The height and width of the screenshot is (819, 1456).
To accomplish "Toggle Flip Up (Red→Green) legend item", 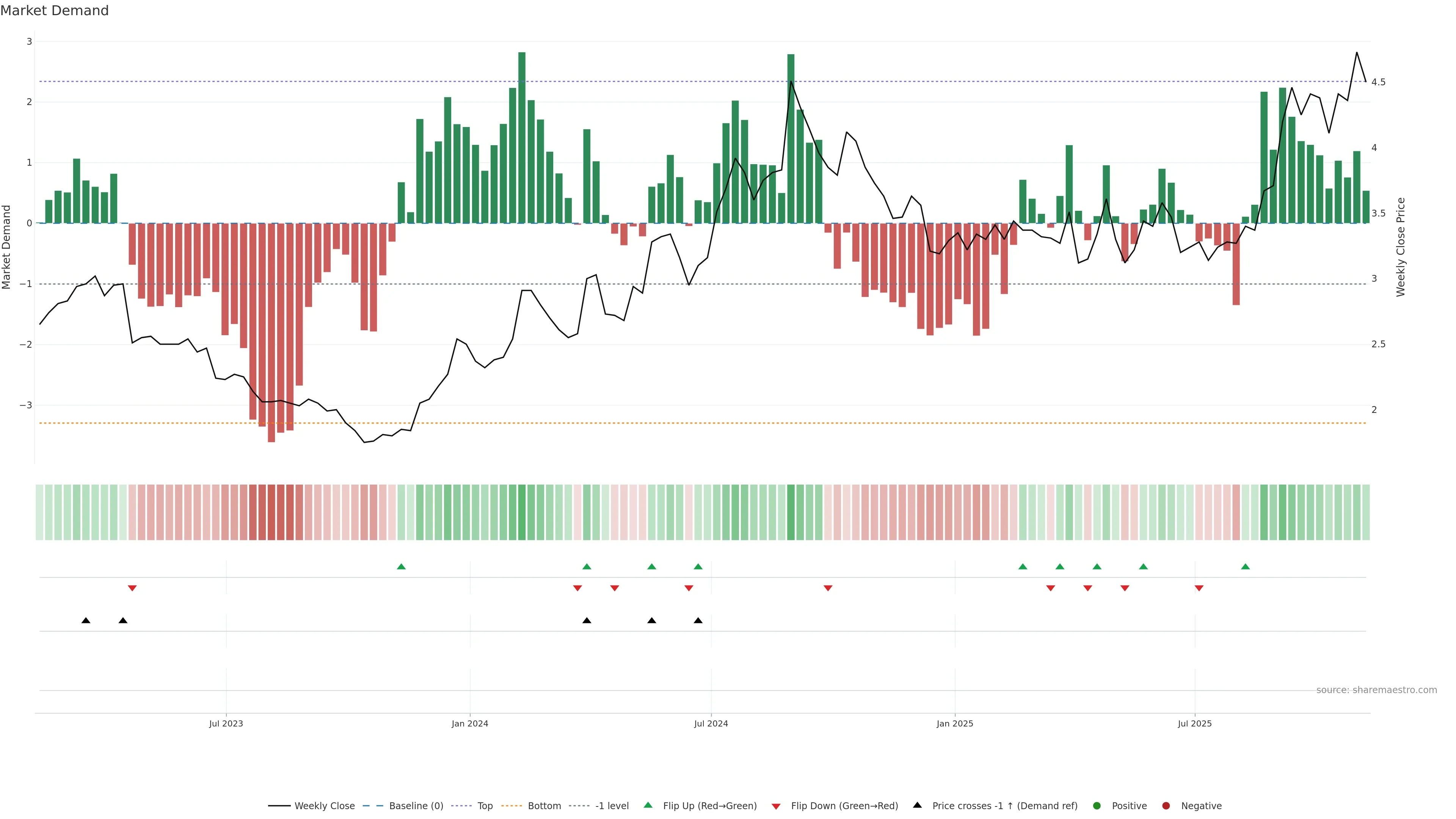I will [x=709, y=806].
